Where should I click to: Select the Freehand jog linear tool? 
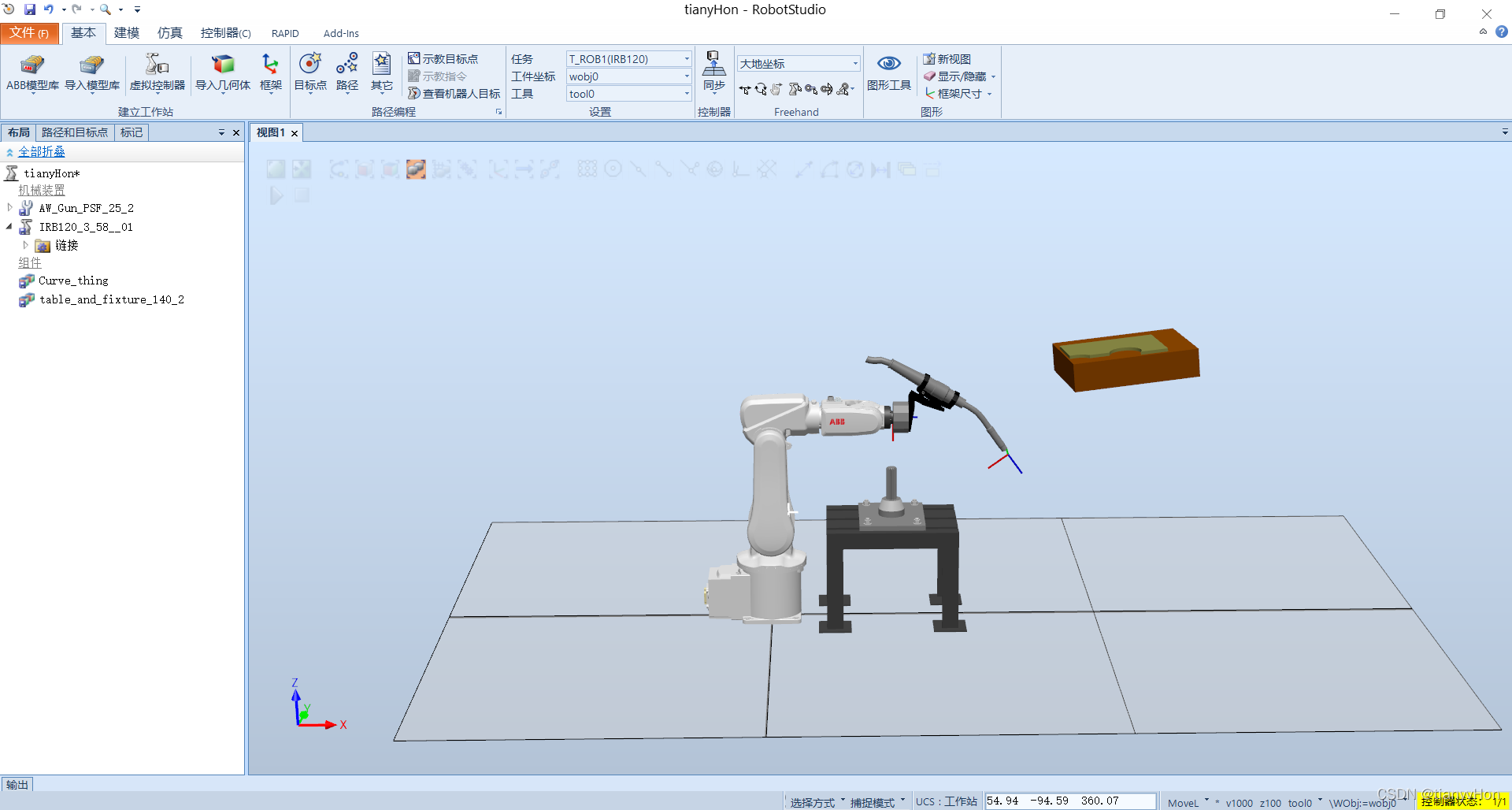[811, 89]
